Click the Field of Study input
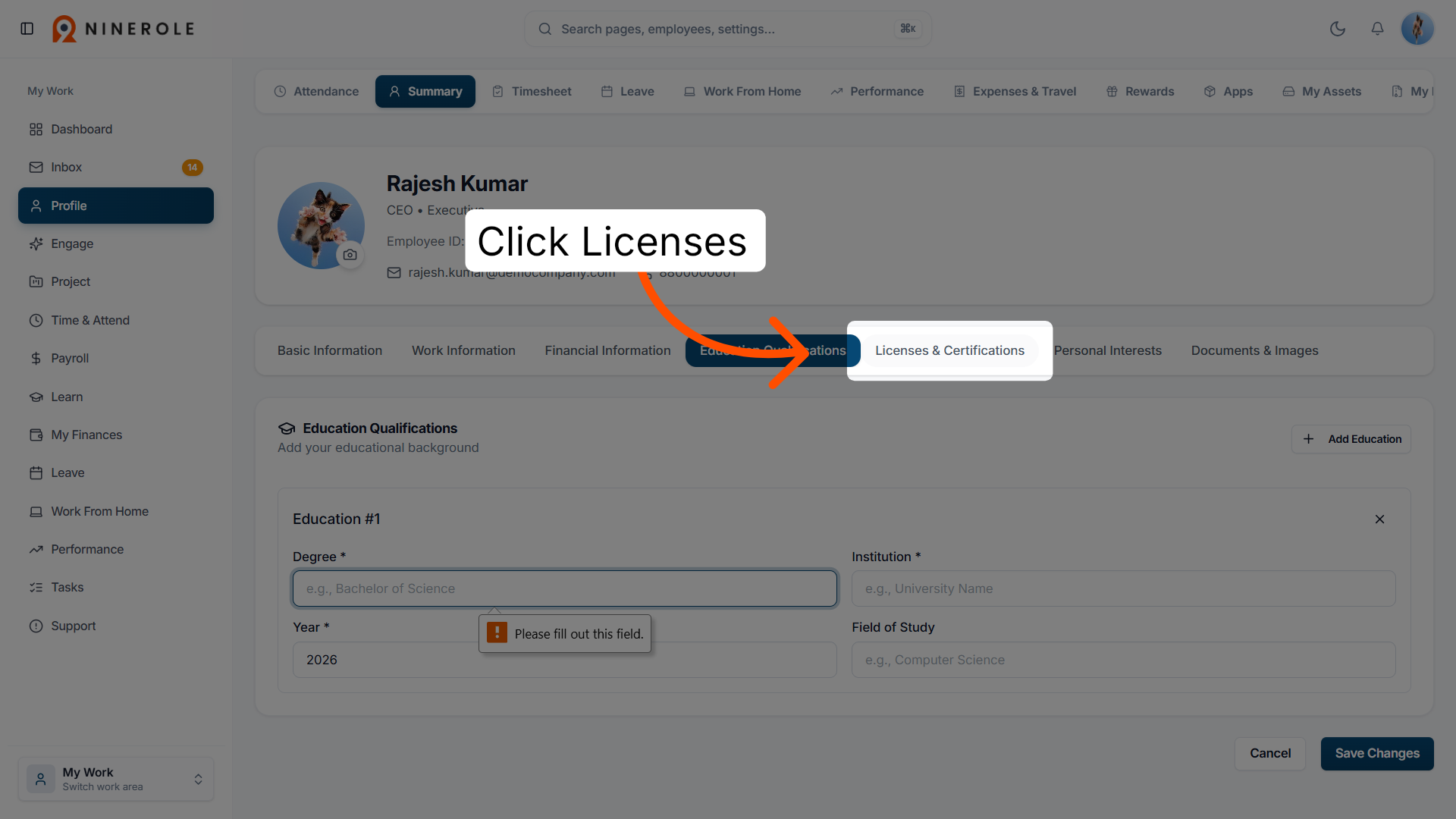The height and width of the screenshot is (819, 1456). point(1123,660)
